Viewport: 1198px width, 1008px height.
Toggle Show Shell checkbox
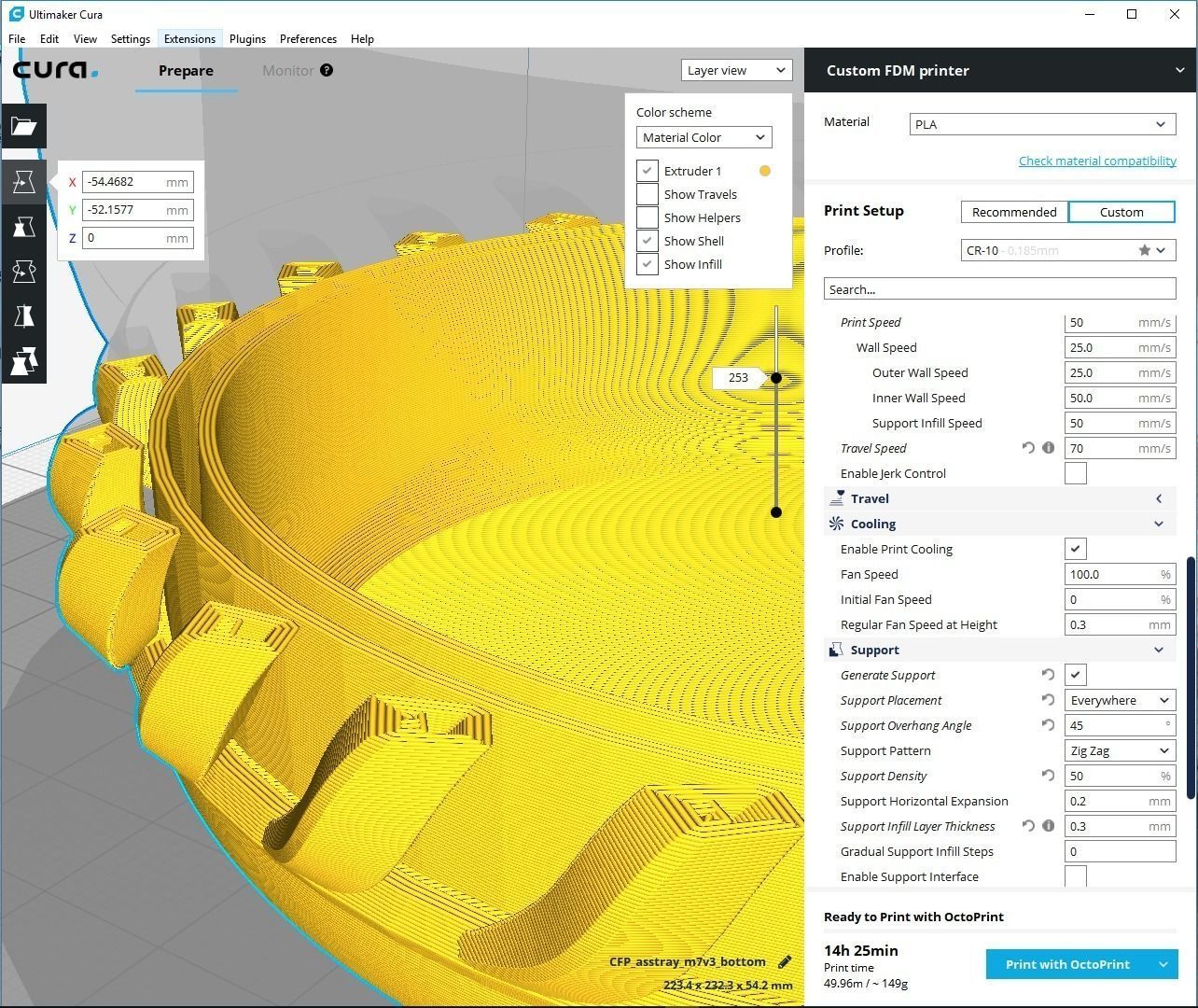click(x=648, y=241)
